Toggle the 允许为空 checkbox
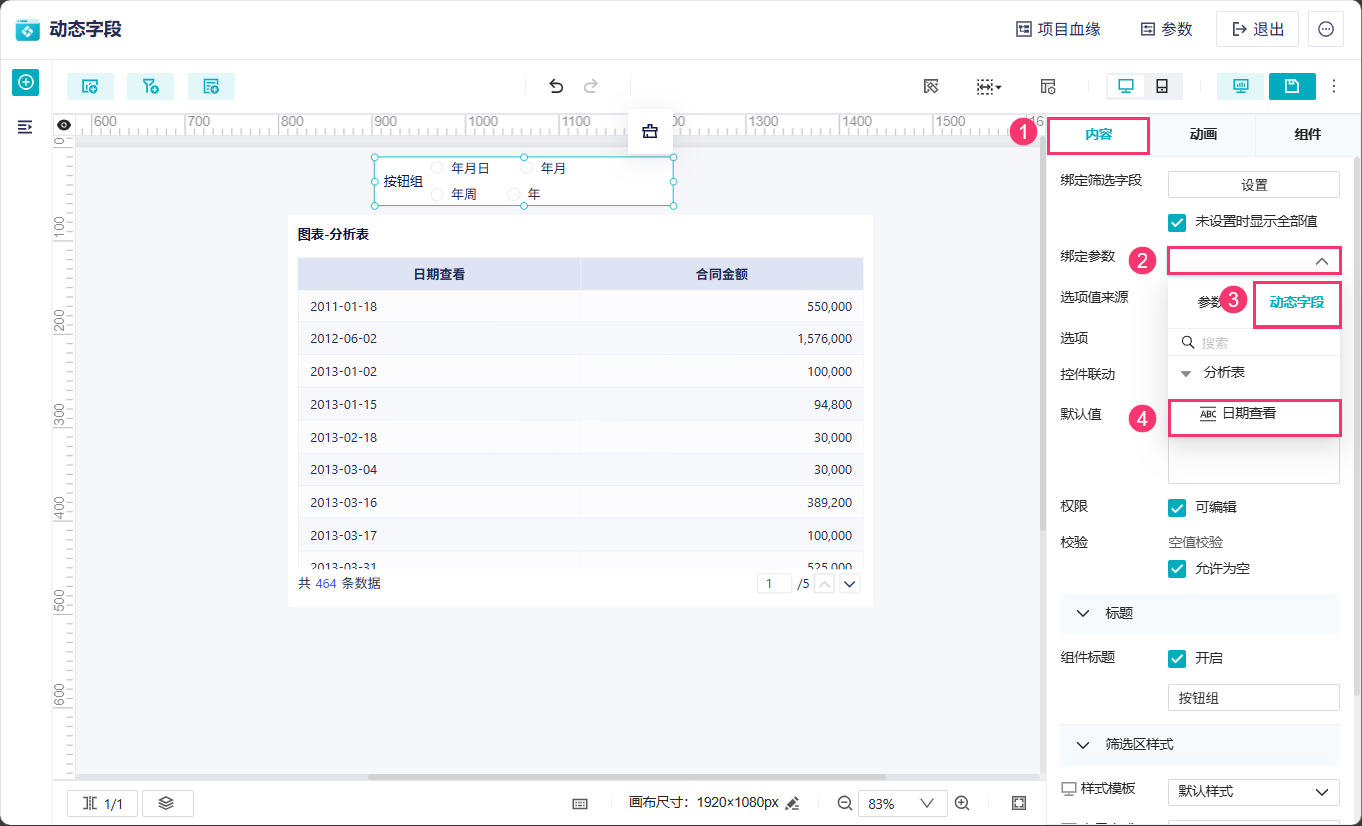 pyautogui.click(x=1177, y=568)
